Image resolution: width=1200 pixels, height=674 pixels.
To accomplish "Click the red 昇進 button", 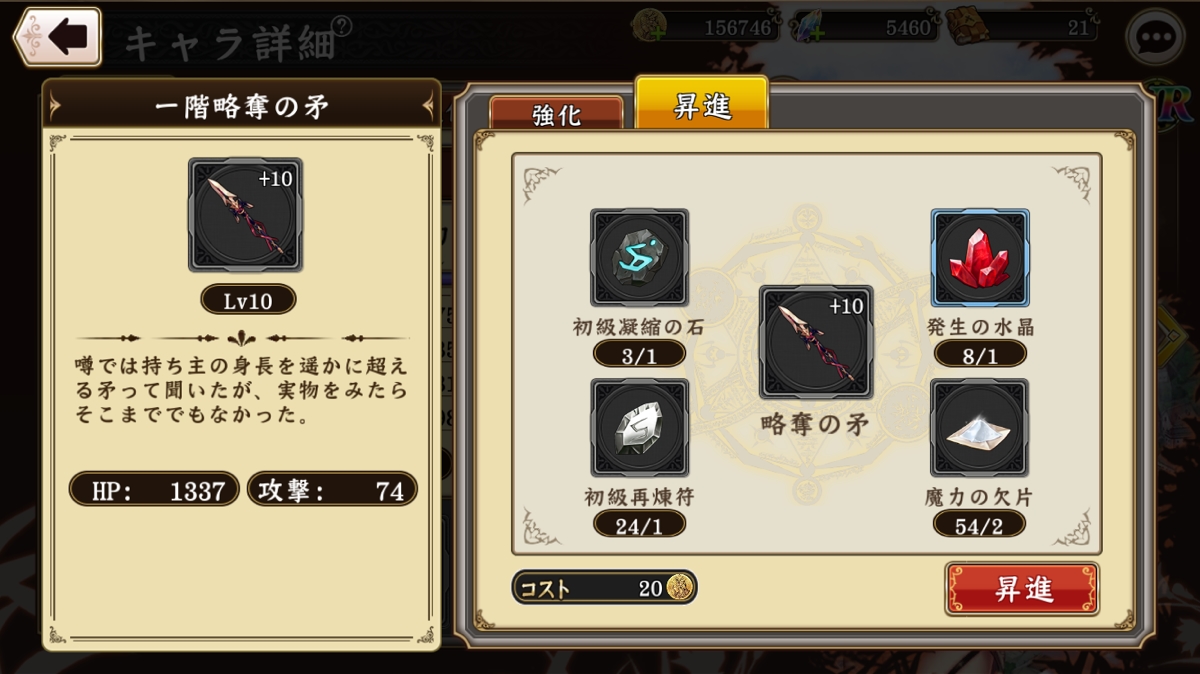I will pyautogui.click(x=1022, y=589).
